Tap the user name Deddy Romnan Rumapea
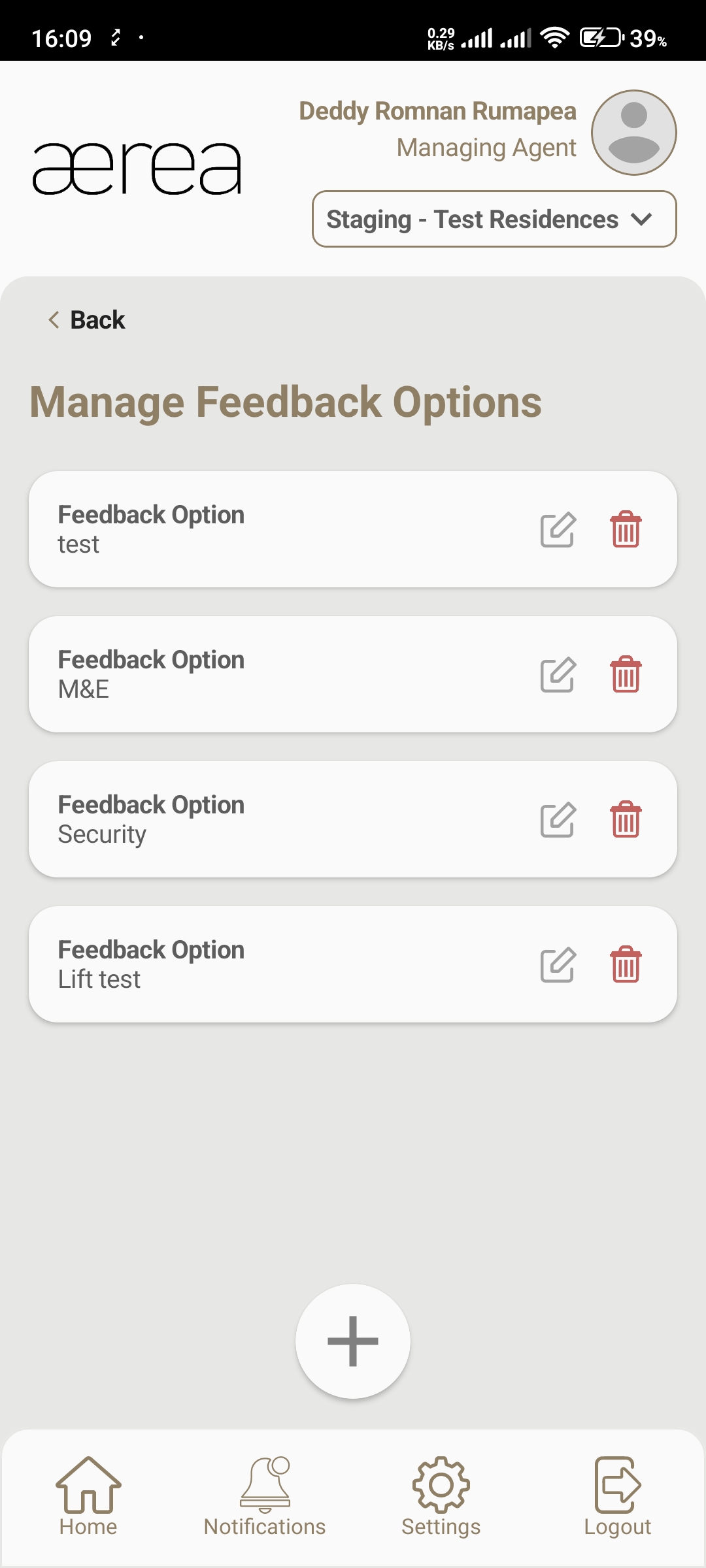This screenshot has height=1568, width=706. pyautogui.click(x=437, y=112)
